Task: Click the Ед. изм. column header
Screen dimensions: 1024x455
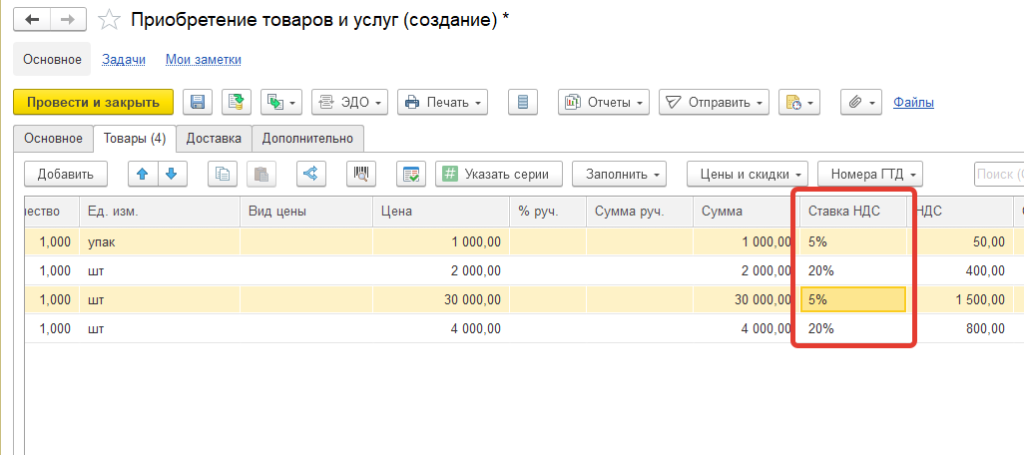Action: coord(160,212)
